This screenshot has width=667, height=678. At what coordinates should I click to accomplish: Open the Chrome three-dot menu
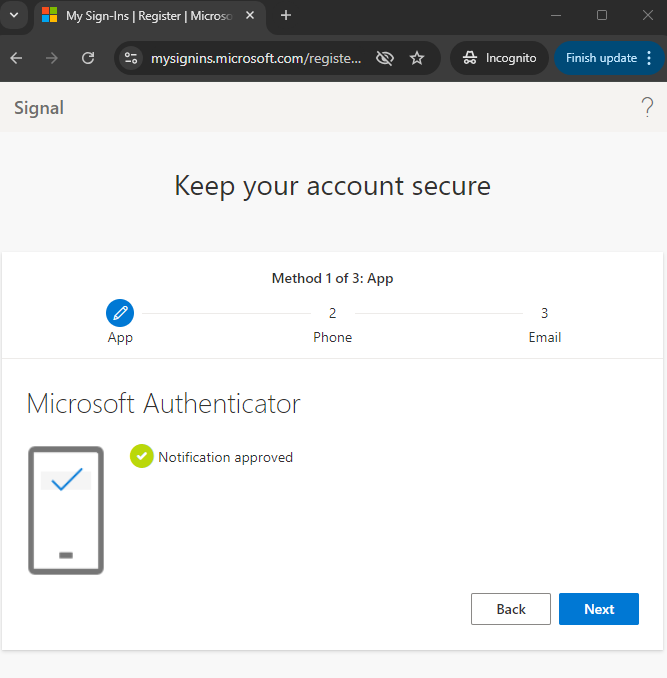click(649, 58)
